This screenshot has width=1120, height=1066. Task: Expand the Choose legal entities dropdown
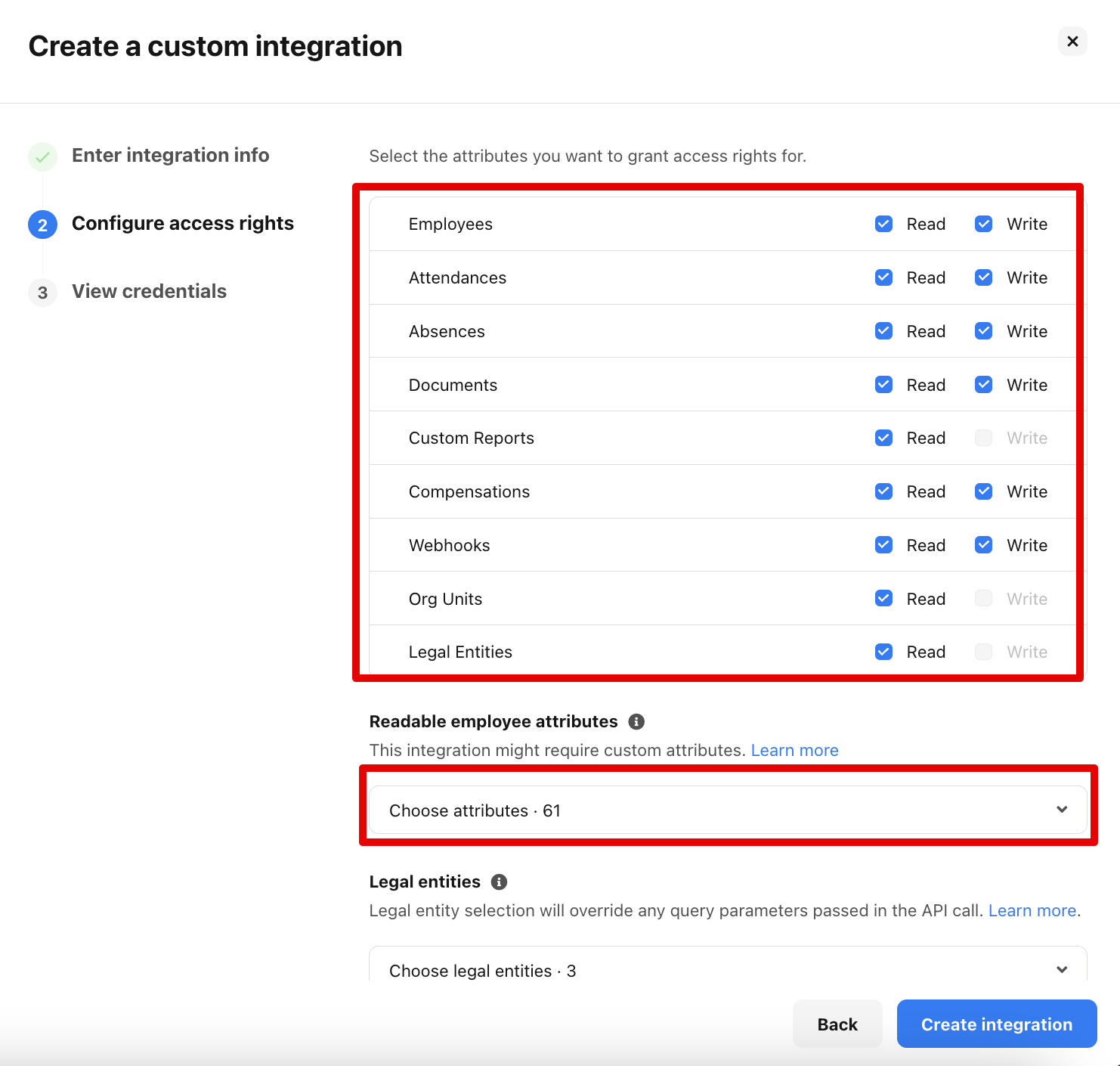[x=727, y=970]
